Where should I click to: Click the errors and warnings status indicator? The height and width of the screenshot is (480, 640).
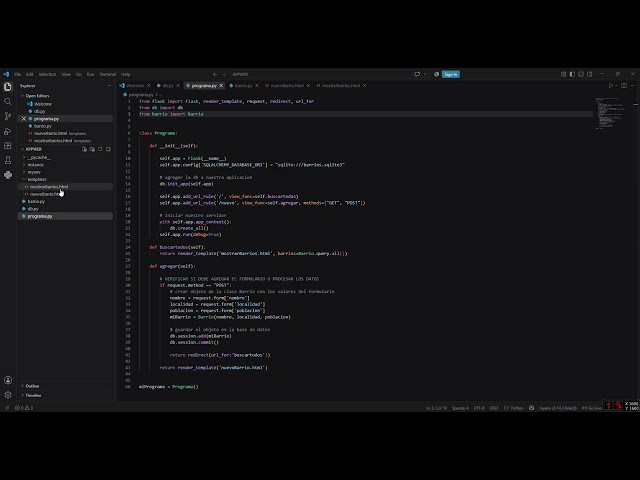[24, 407]
